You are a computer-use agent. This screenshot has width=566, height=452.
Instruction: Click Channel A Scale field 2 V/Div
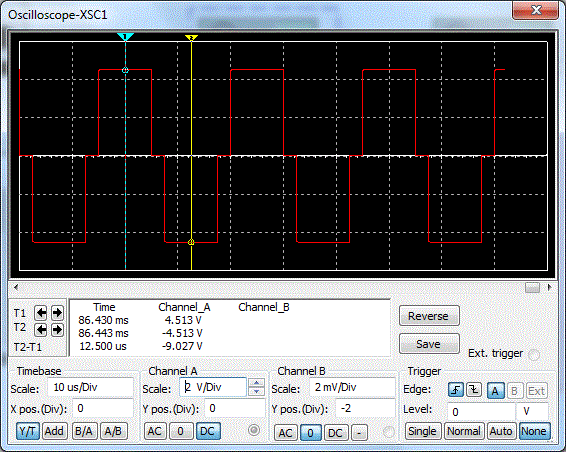(x=213, y=387)
